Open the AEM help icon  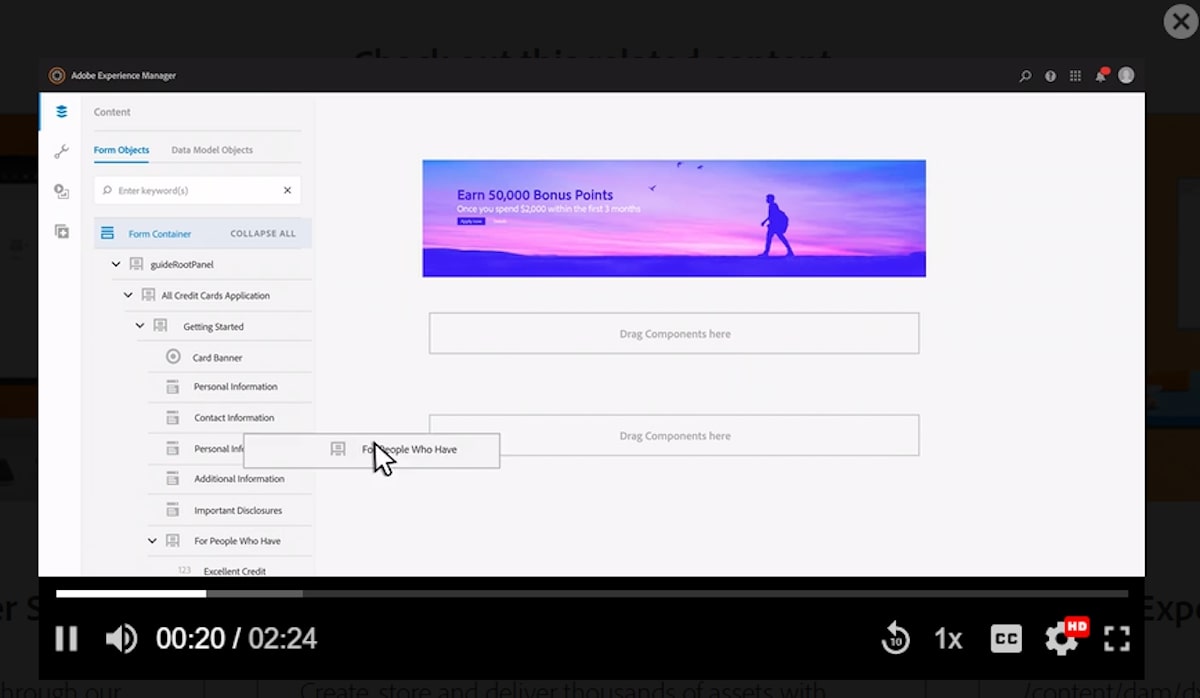pos(1050,75)
